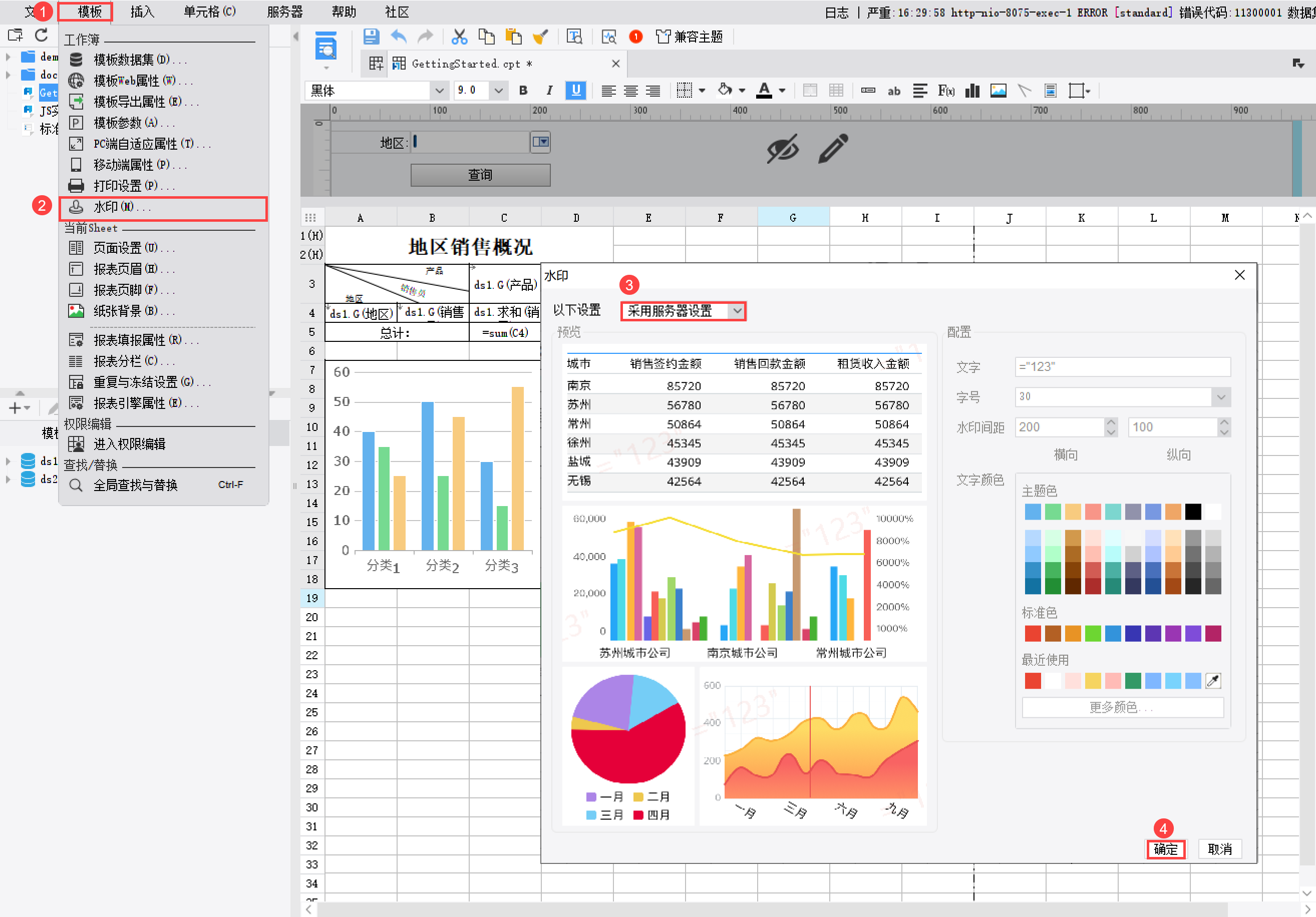Click the 更多颜色 button
Screen dimensions: 1316x917
point(1122,707)
